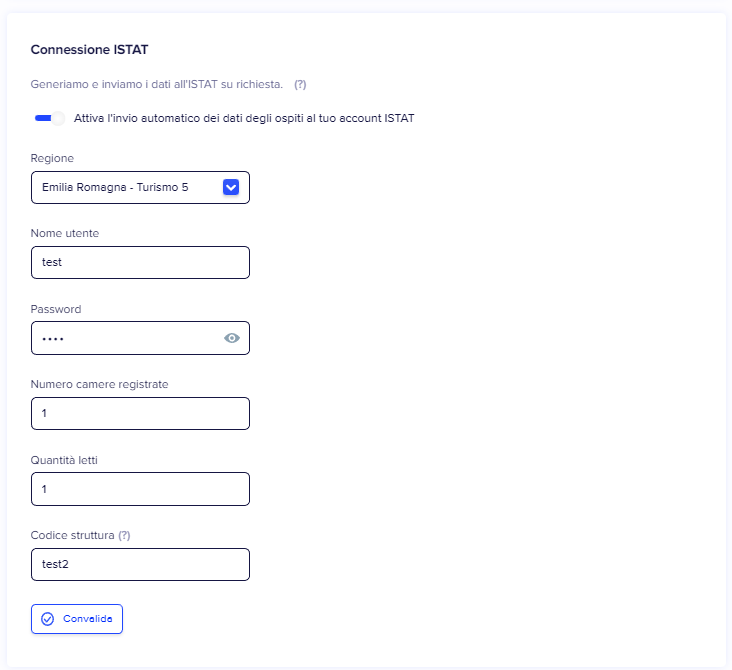Open the Emilia Romagna region combo box

128,187
